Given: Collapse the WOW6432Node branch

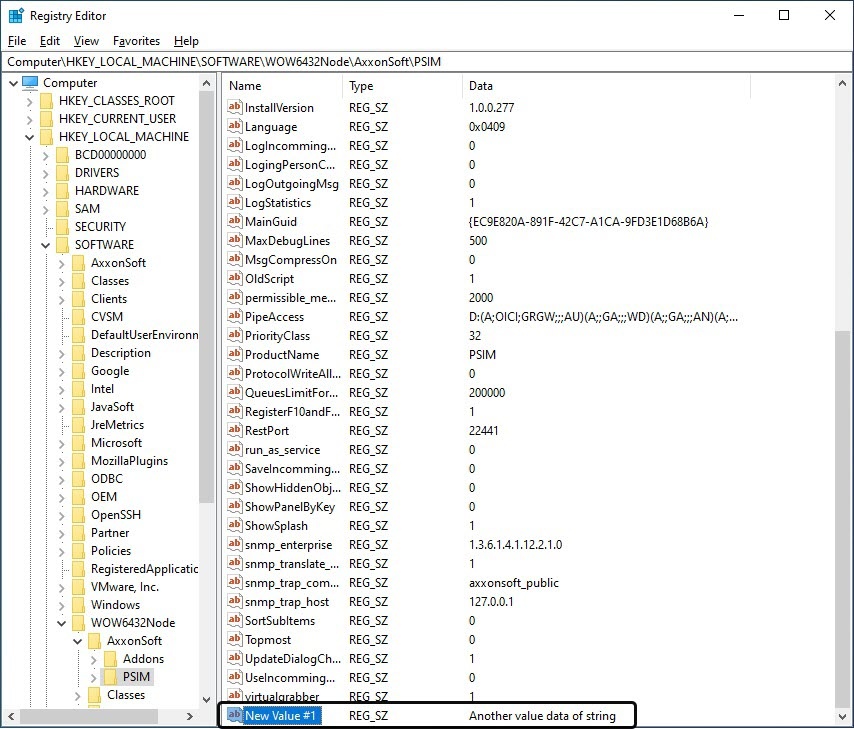Looking at the screenshot, I should 61,623.
